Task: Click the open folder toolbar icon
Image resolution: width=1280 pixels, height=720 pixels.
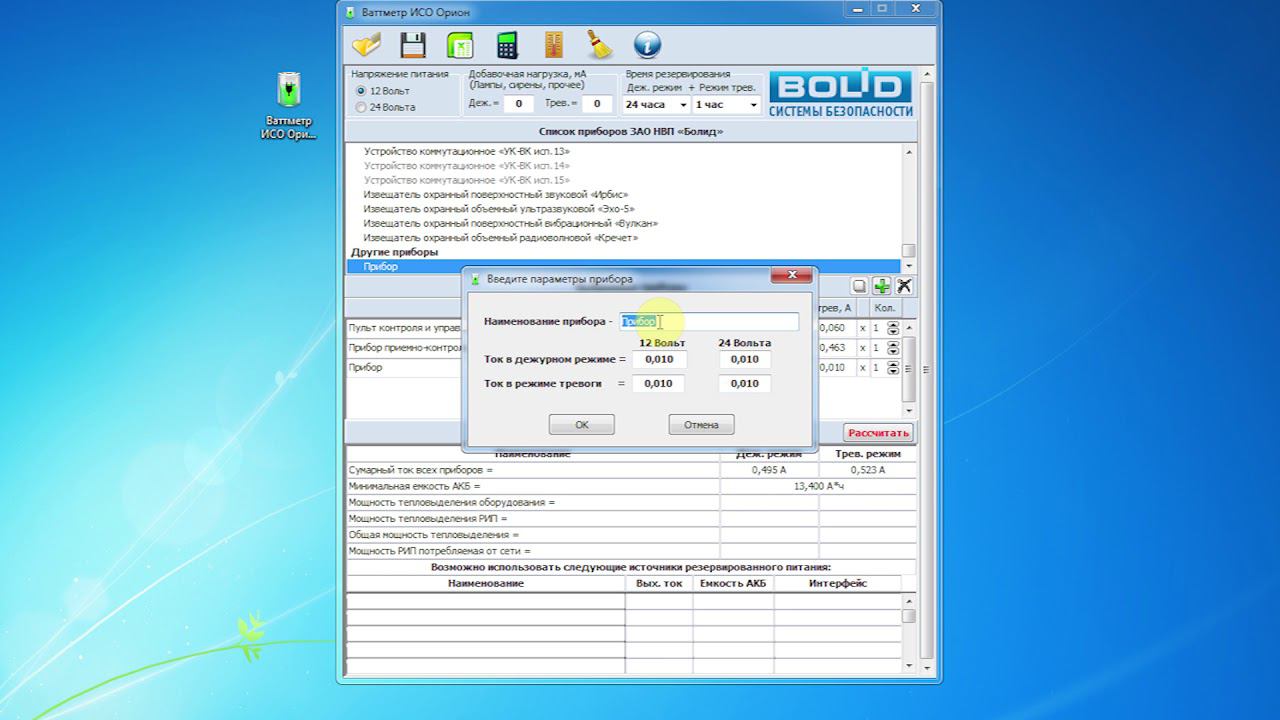Action: (x=367, y=45)
